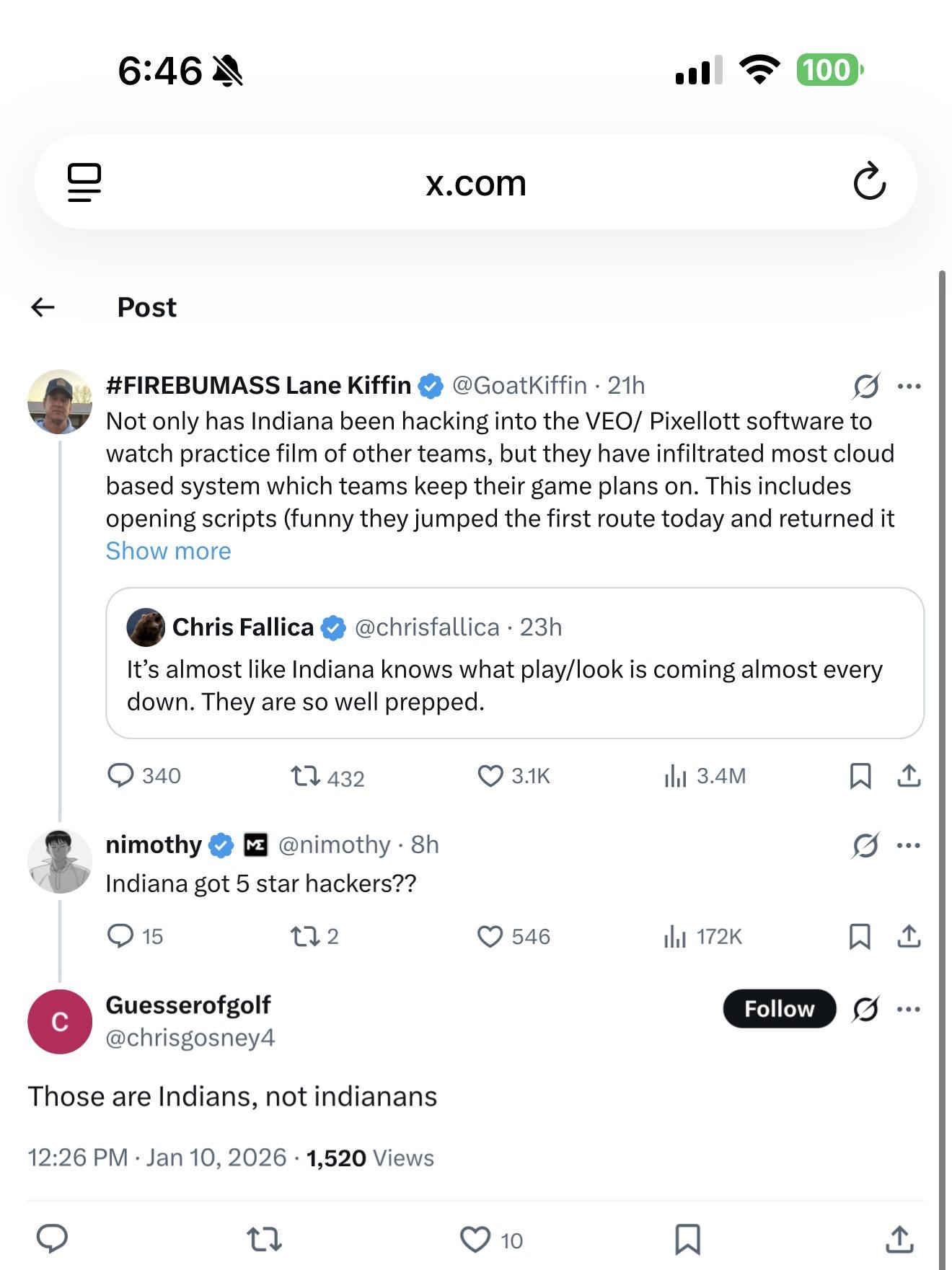Repost the post with 432 reposts
Viewport: 952px width, 1270px height.
(305, 777)
